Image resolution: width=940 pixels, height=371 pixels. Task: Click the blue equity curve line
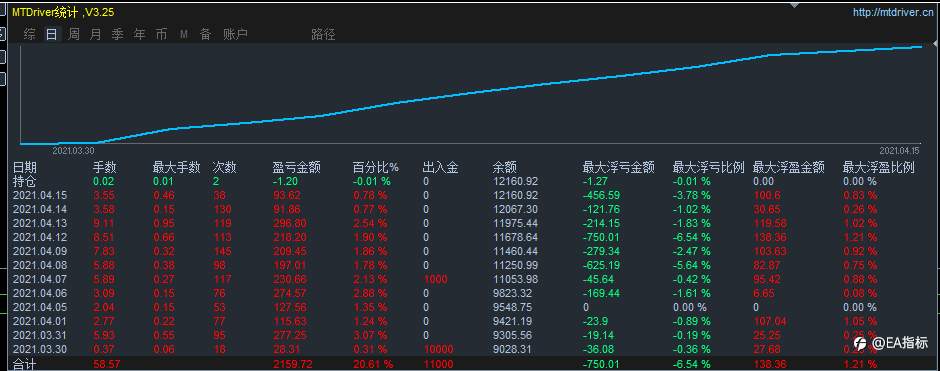[470, 95]
